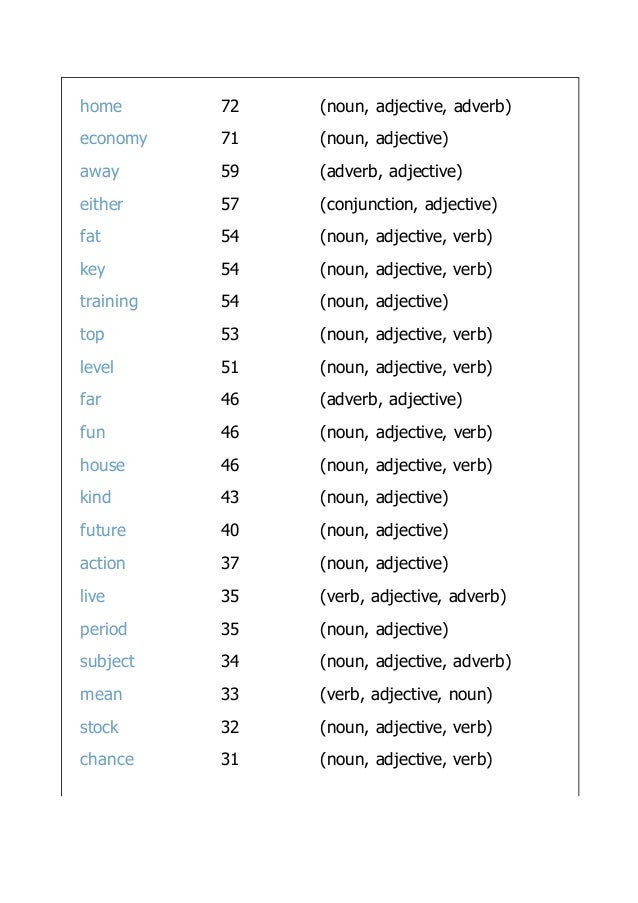
Task: Select the 'fun' link
Action: click(x=93, y=432)
